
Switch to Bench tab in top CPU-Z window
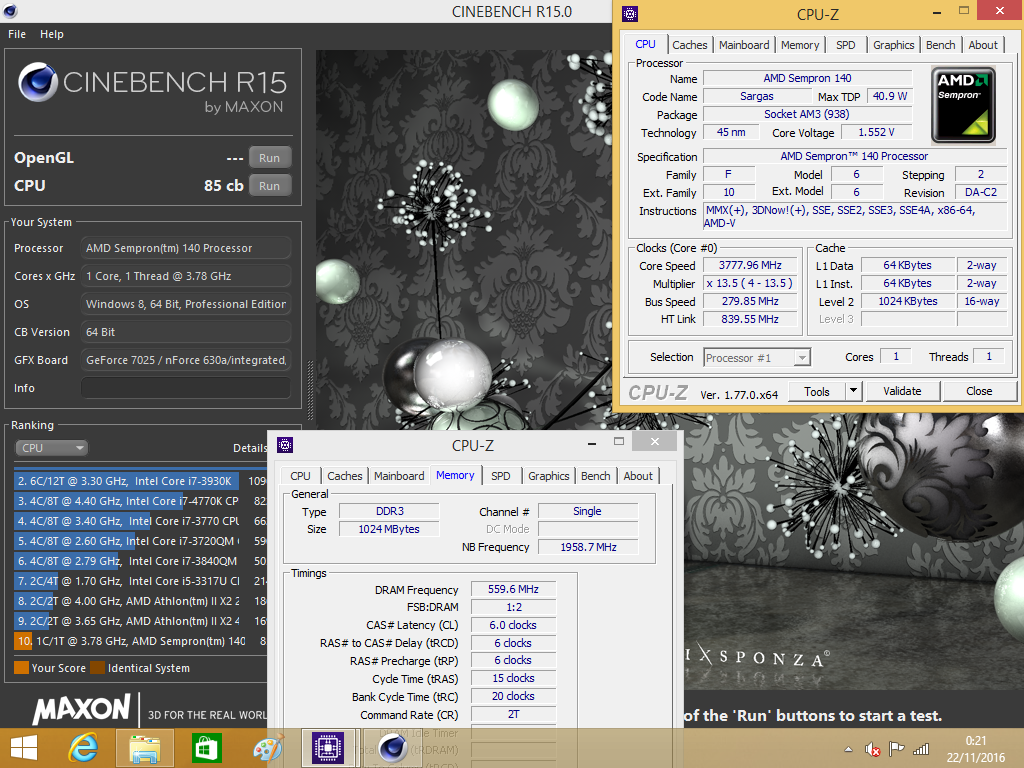[x=940, y=45]
